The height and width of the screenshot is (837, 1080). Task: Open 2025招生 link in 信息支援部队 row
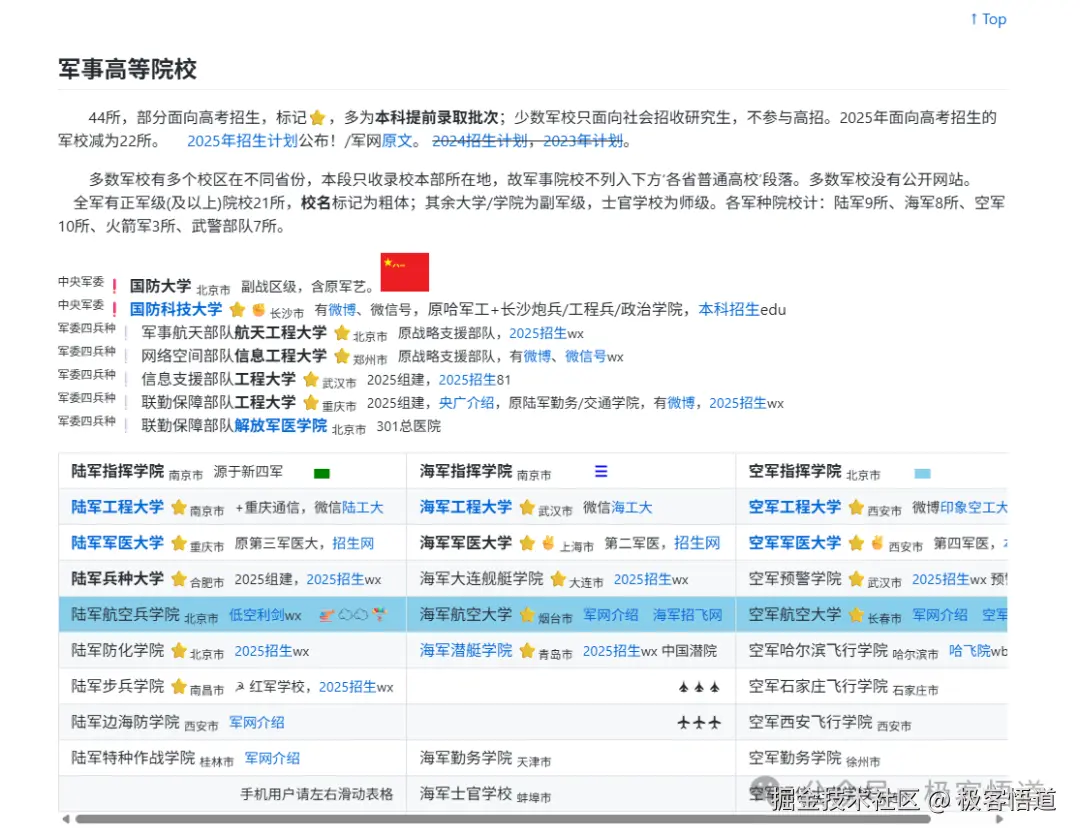point(468,380)
